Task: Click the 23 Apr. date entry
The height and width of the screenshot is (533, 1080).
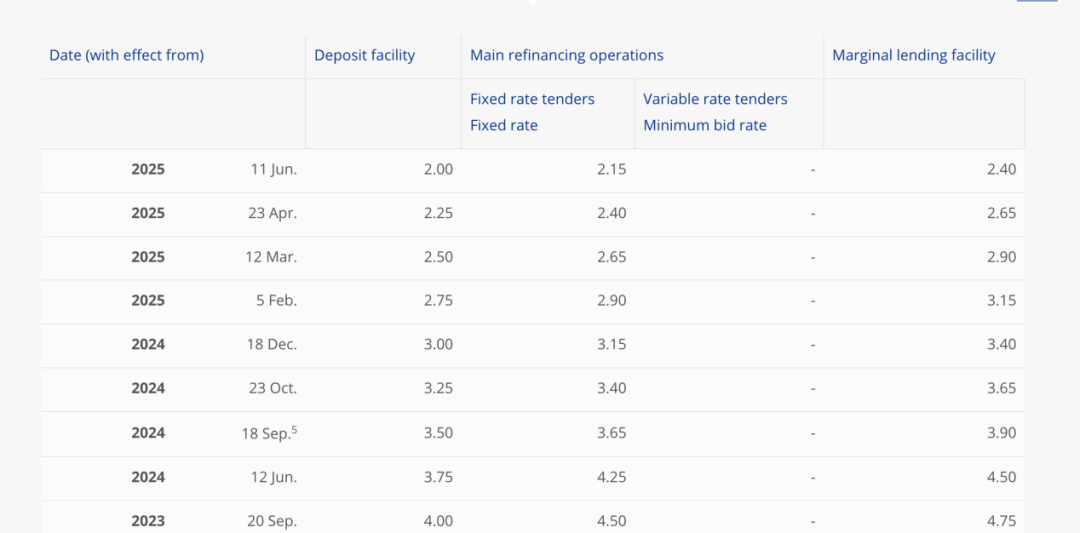Action: 272,213
